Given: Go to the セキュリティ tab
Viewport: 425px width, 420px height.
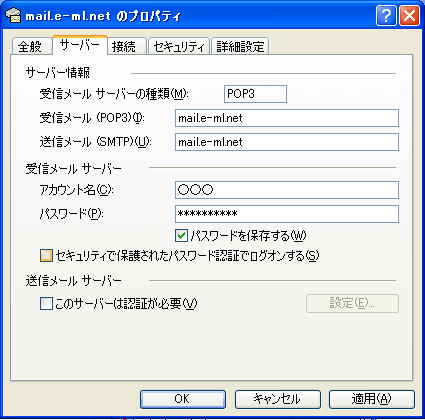Looking at the screenshot, I should pyautogui.click(x=179, y=46).
